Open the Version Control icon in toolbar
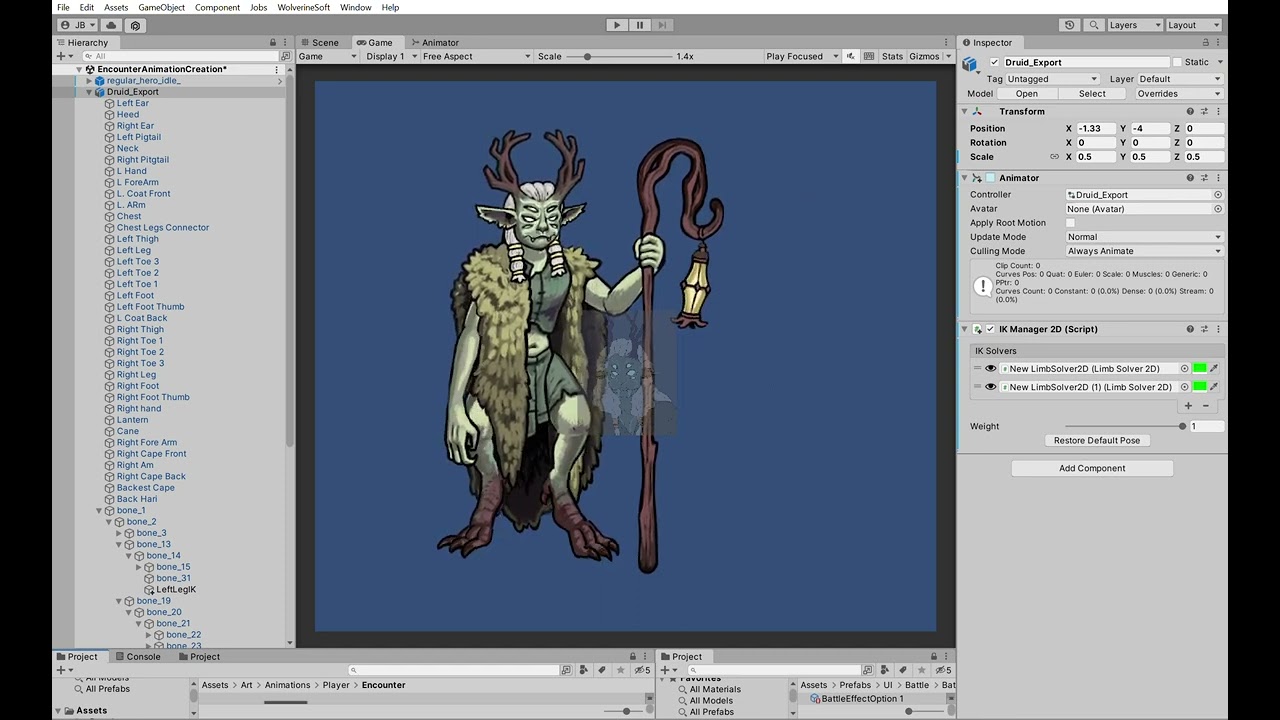The width and height of the screenshot is (1280, 720). pyautogui.click(x=136, y=25)
